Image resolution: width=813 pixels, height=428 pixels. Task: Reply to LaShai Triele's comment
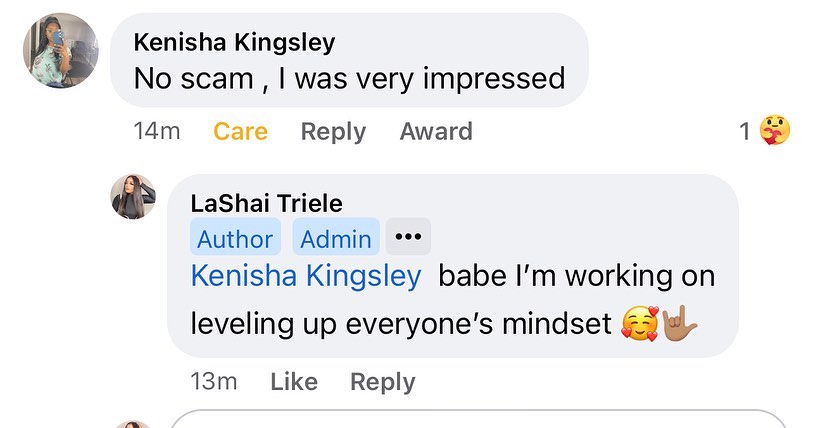point(382,381)
